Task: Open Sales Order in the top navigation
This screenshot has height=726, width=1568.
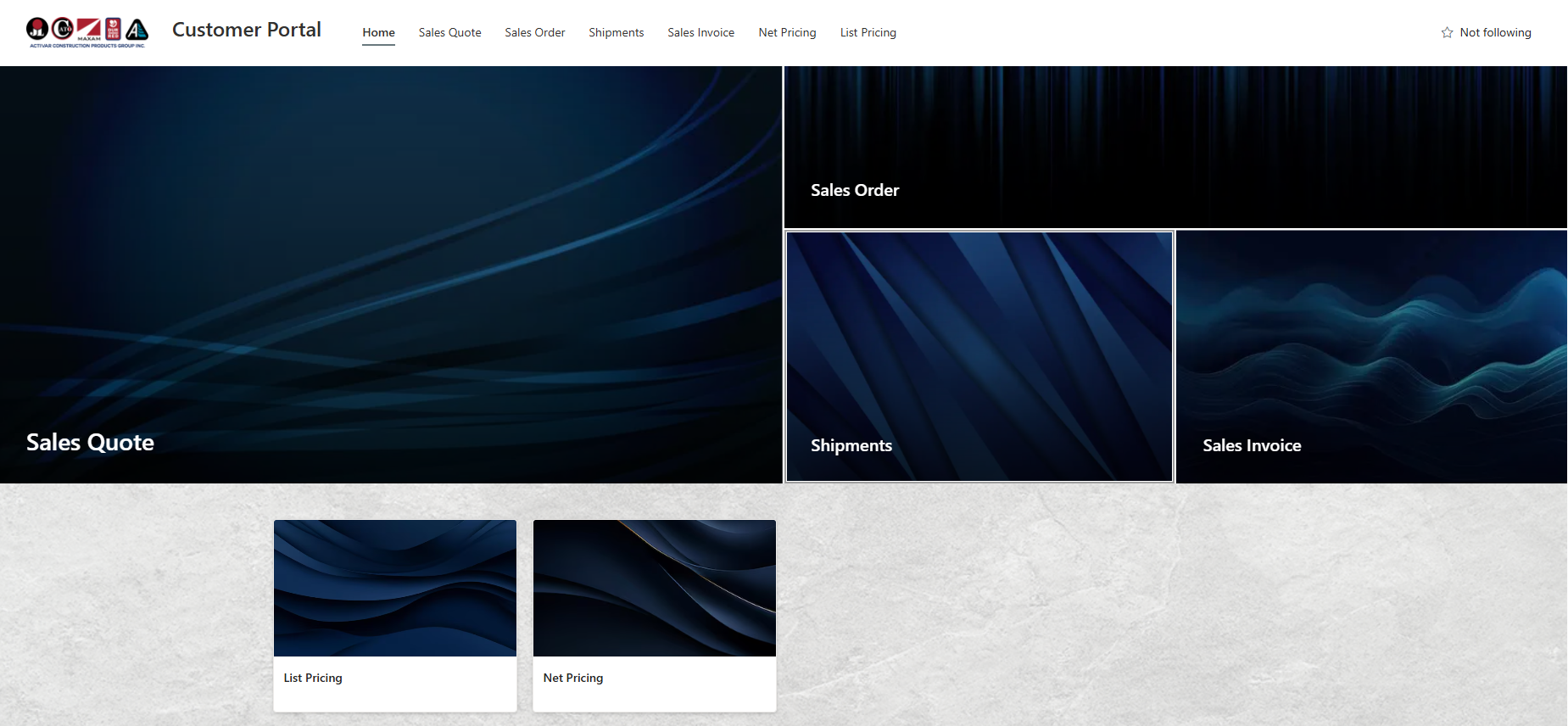Action: pyautogui.click(x=534, y=33)
